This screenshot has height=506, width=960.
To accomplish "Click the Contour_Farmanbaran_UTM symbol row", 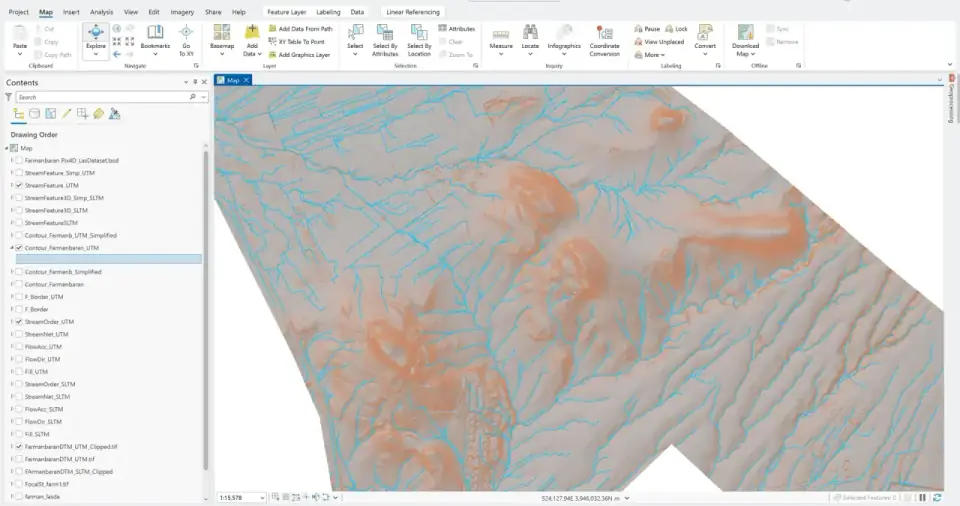I will (x=108, y=259).
